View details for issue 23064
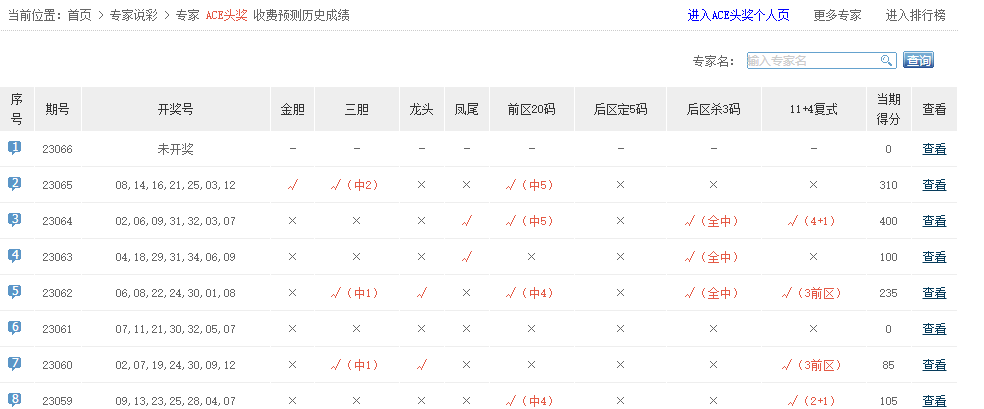The width and height of the screenshot is (984, 409). (x=934, y=221)
